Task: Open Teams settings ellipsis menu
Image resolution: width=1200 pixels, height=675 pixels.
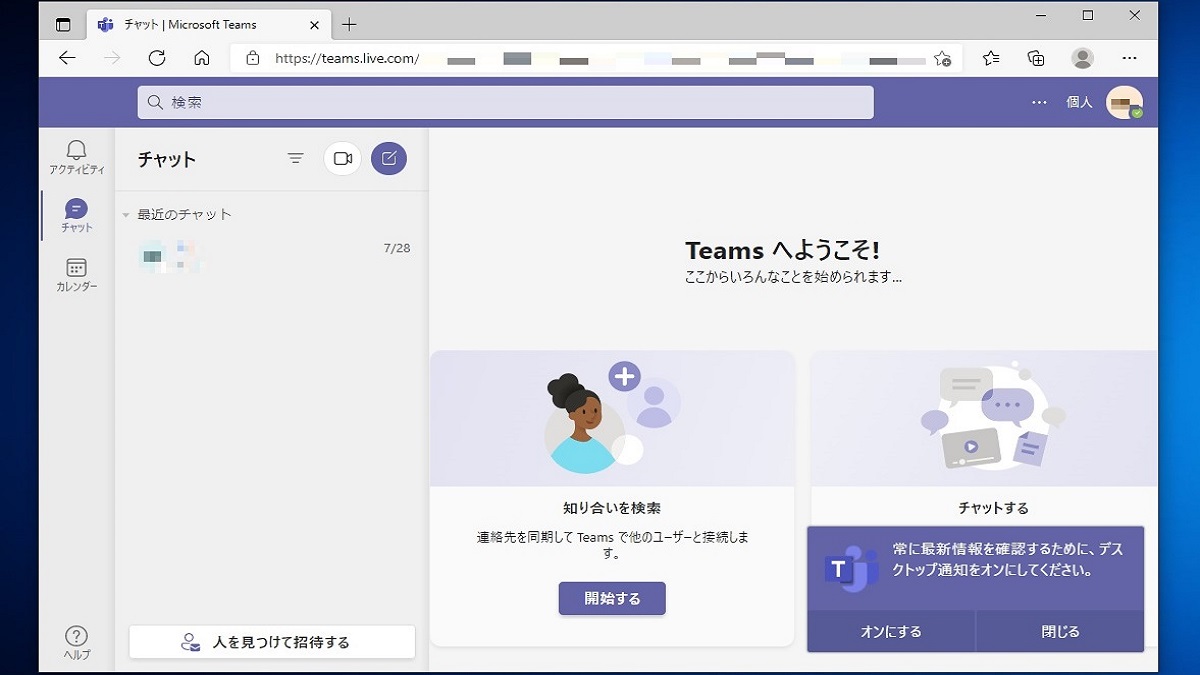Action: pyautogui.click(x=1039, y=102)
